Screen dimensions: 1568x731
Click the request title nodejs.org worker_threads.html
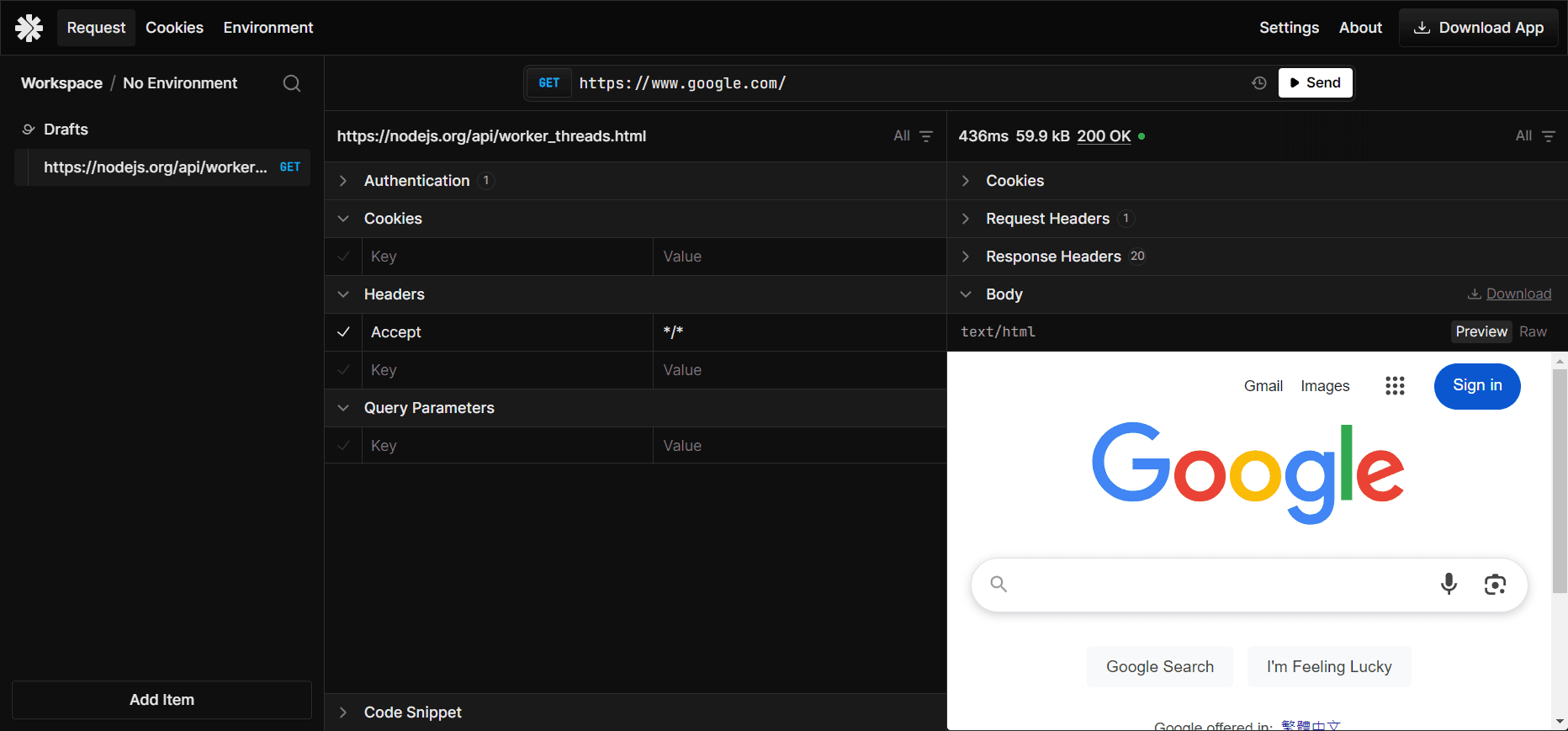(491, 136)
